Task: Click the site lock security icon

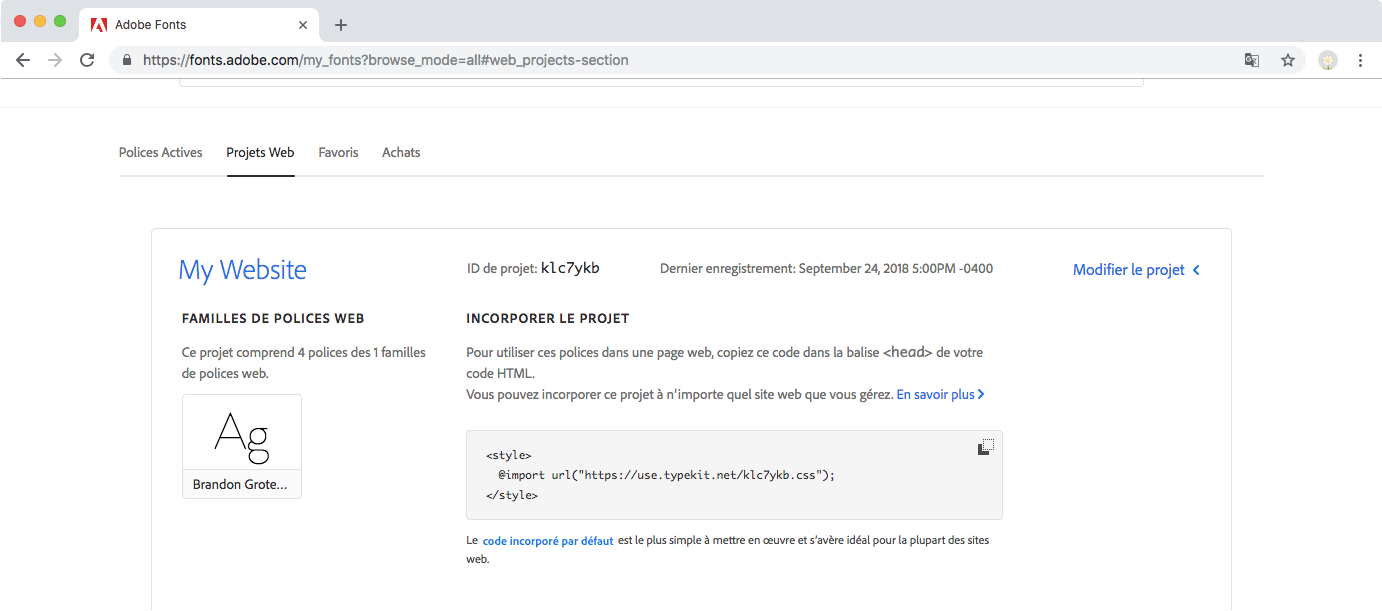Action: (127, 60)
